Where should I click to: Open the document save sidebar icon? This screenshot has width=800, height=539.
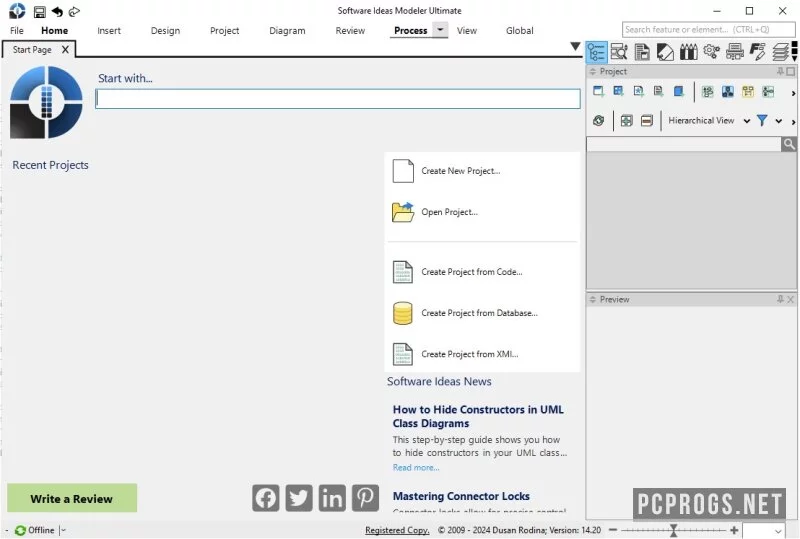[642, 52]
